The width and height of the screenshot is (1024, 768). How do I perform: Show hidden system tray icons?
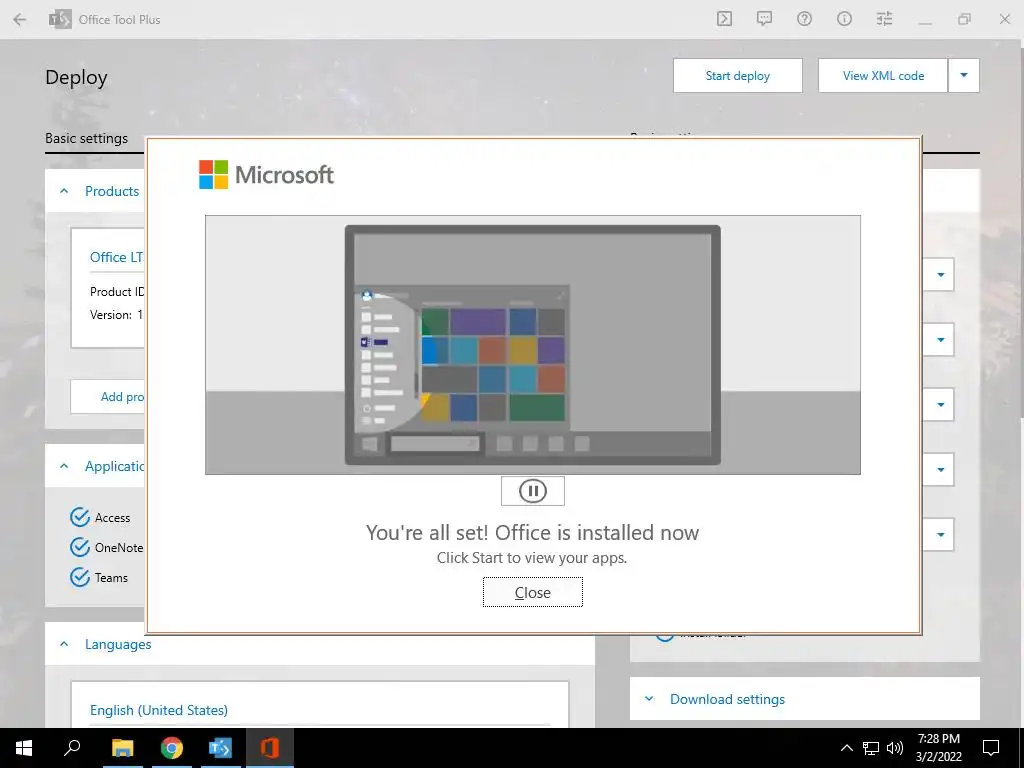(x=846, y=748)
